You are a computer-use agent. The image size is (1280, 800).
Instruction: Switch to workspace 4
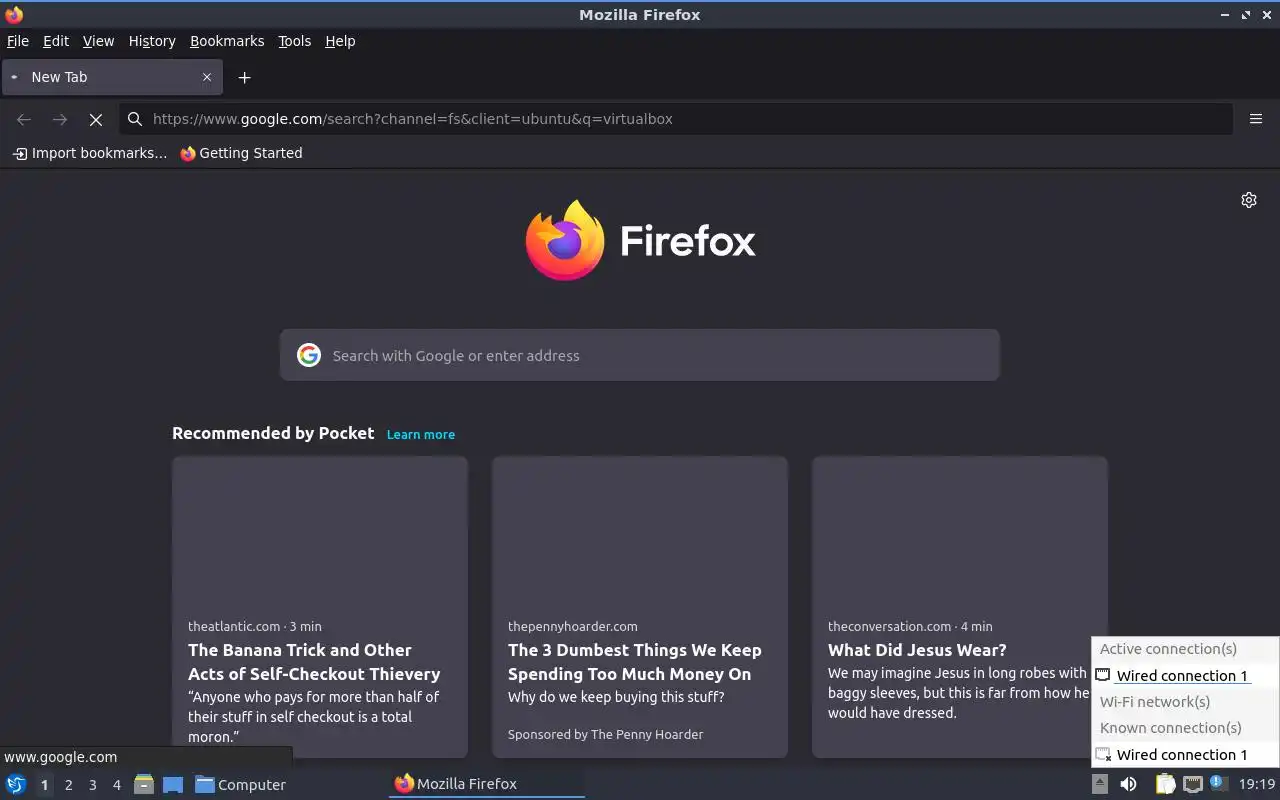116,785
